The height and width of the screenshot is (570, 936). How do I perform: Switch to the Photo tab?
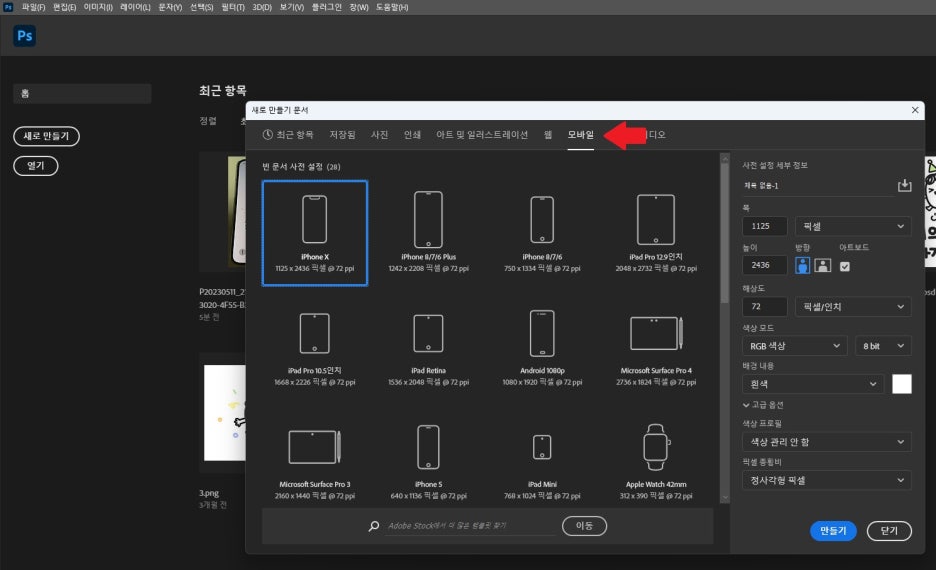(380, 135)
